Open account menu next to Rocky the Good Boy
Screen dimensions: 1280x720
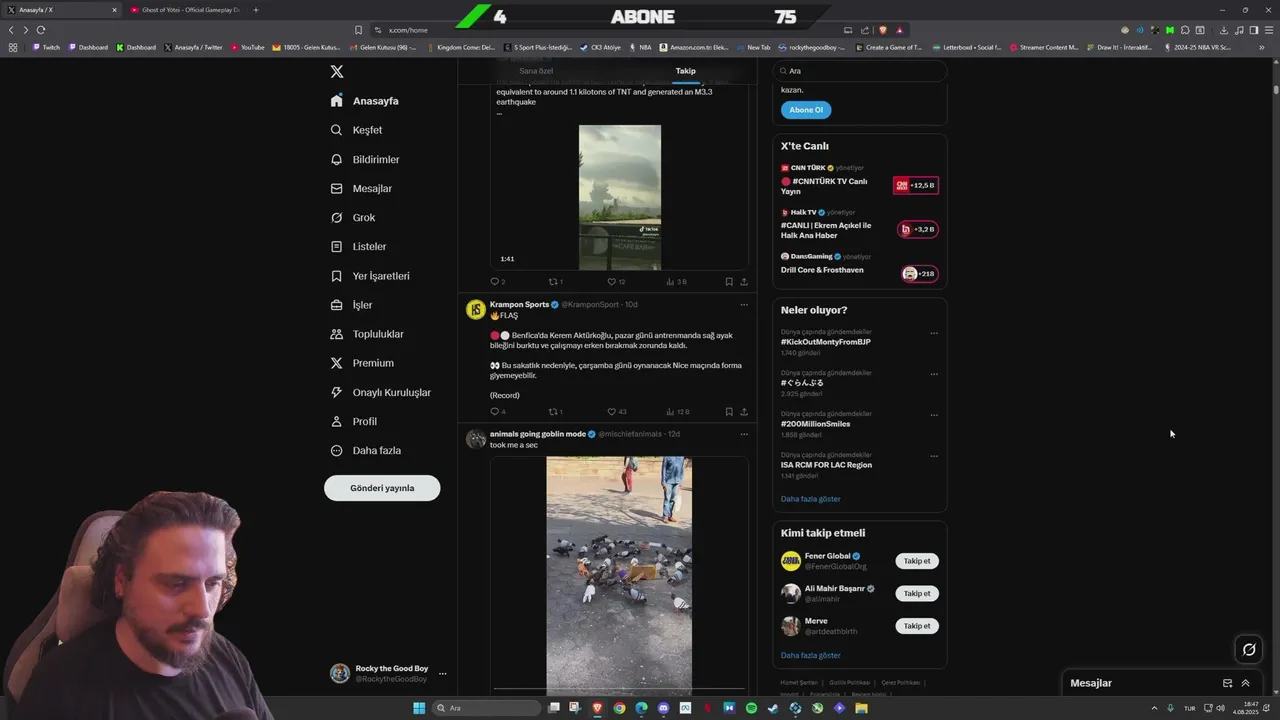(x=442, y=673)
